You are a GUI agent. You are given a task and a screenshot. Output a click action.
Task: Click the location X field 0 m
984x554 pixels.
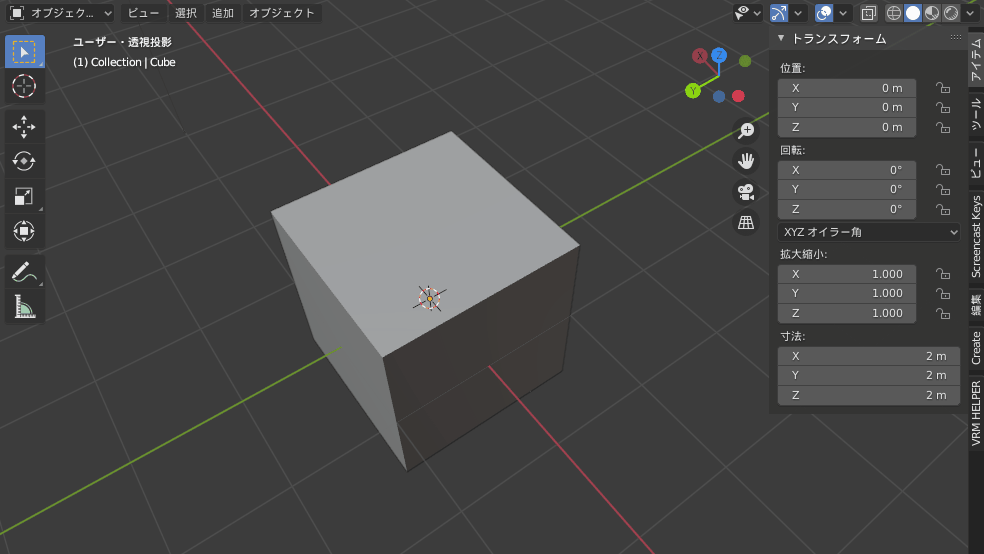point(847,88)
